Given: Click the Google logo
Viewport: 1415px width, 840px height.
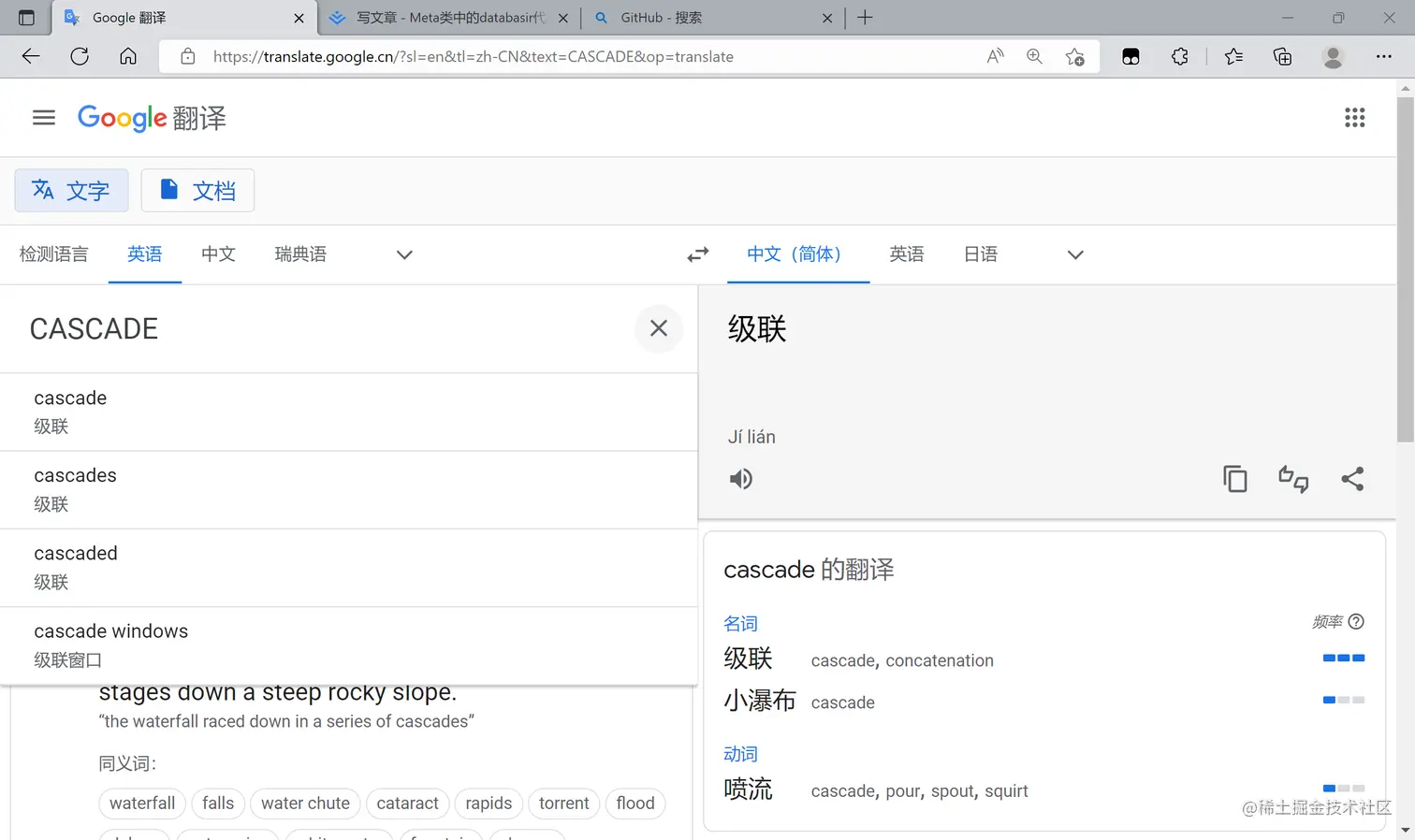Looking at the screenshot, I should (123, 118).
